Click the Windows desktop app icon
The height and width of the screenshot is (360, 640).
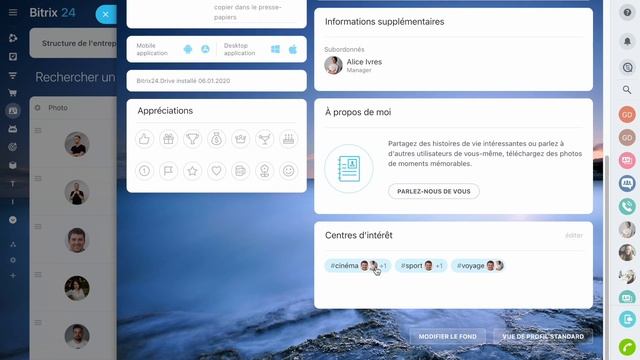[276, 49]
